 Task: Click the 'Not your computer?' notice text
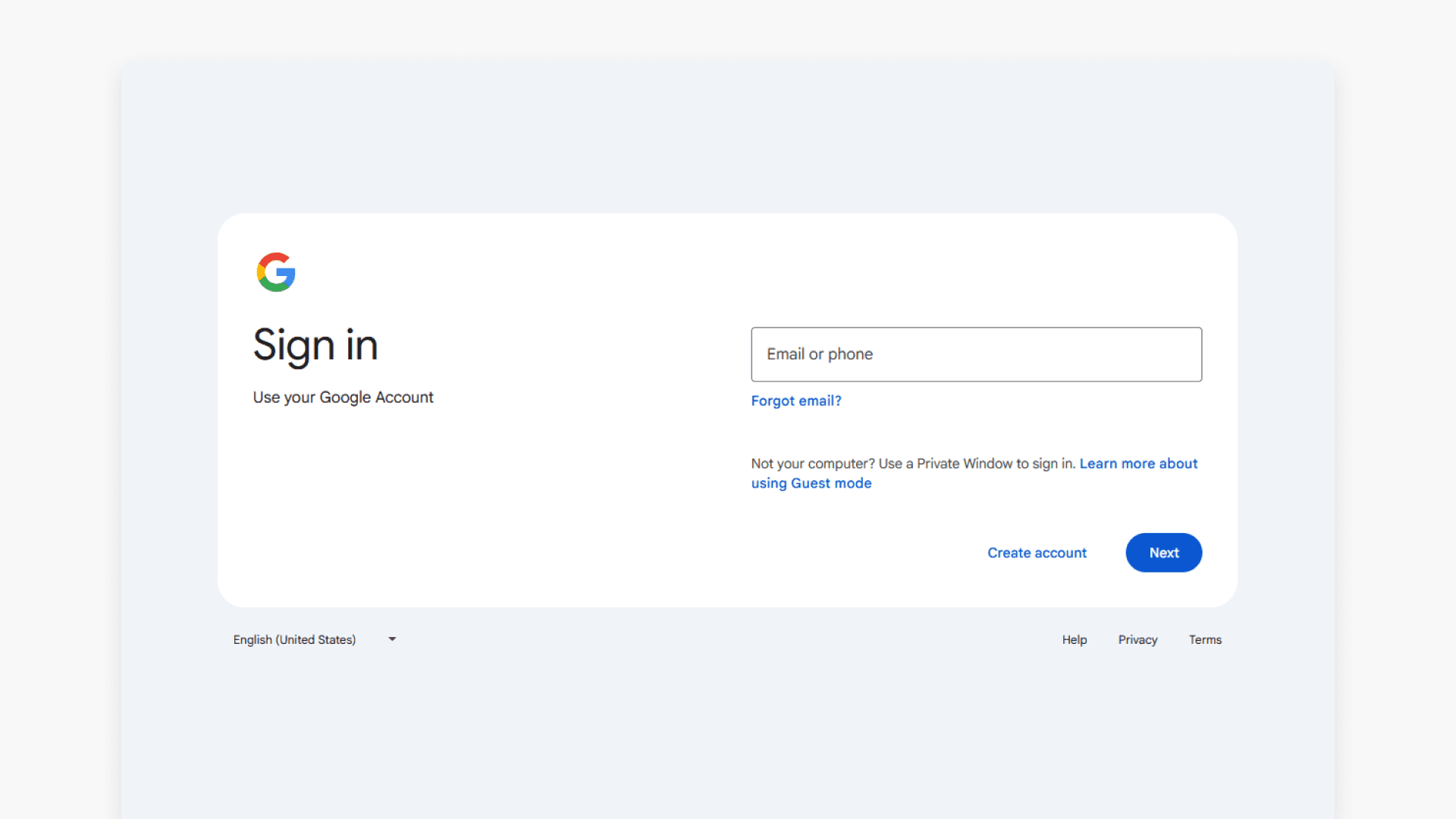pos(813,463)
